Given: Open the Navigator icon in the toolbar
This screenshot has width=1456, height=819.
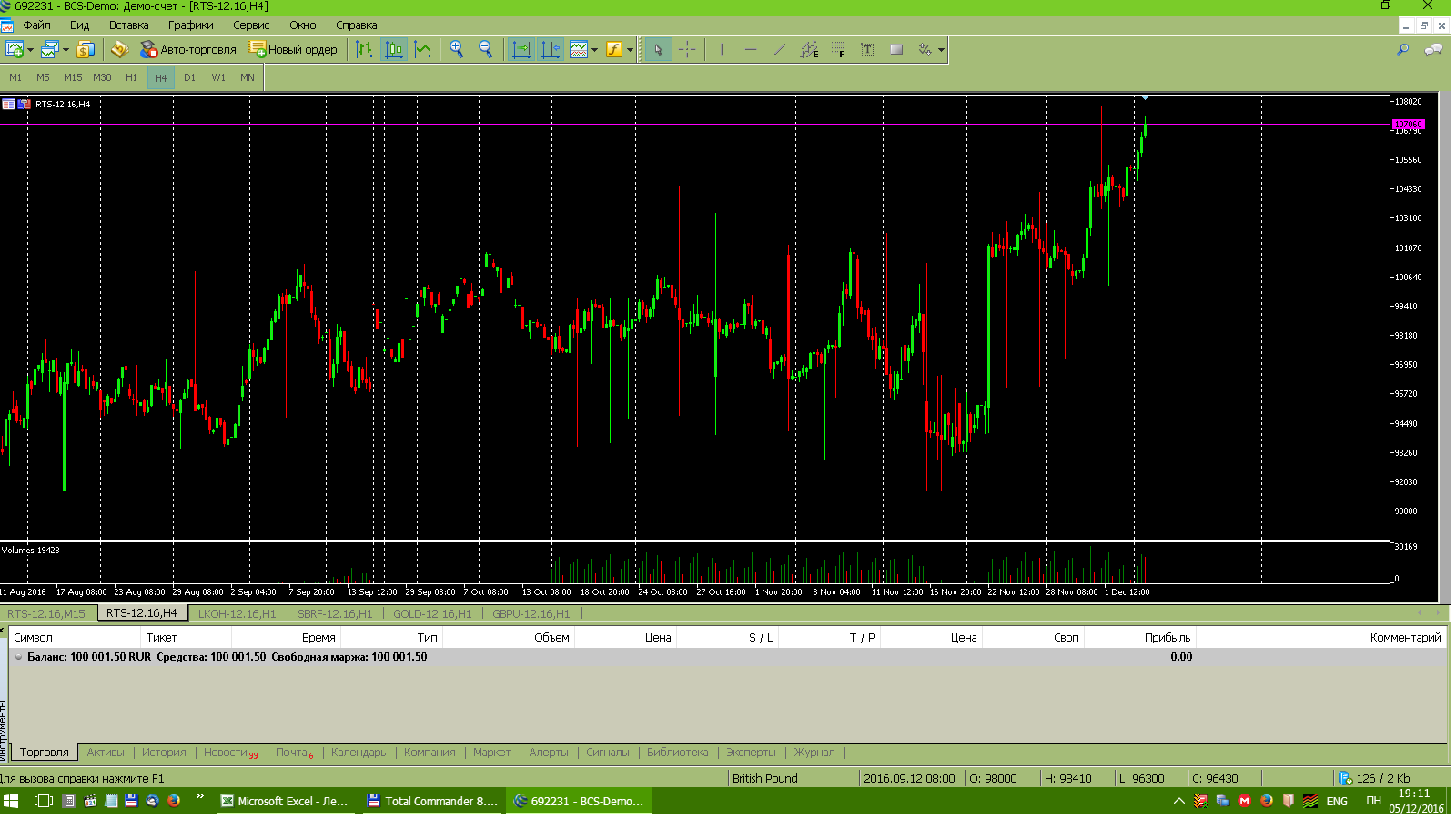Looking at the screenshot, I should [x=119, y=49].
